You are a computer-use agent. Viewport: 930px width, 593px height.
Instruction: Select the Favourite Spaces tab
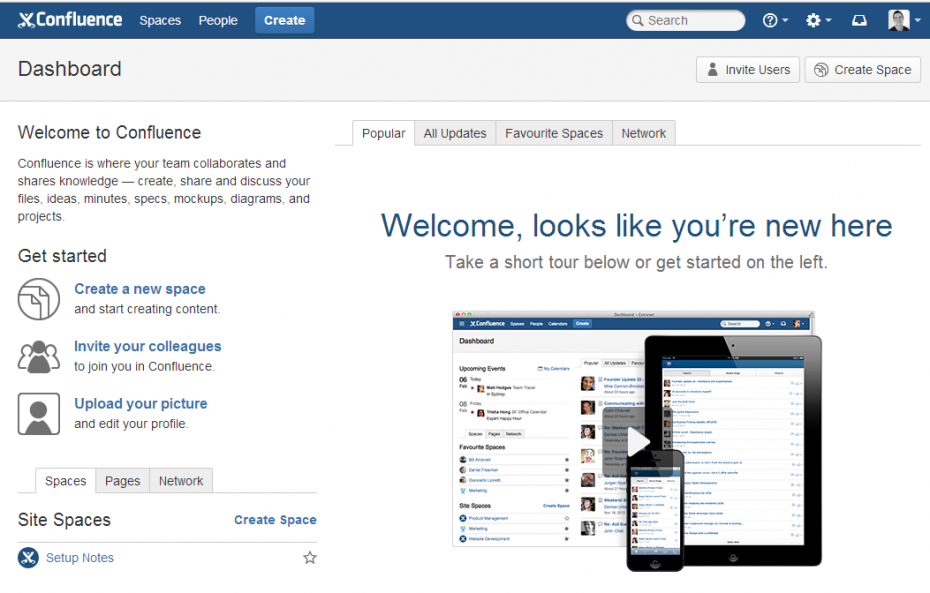pyautogui.click(x=553, y=132)
